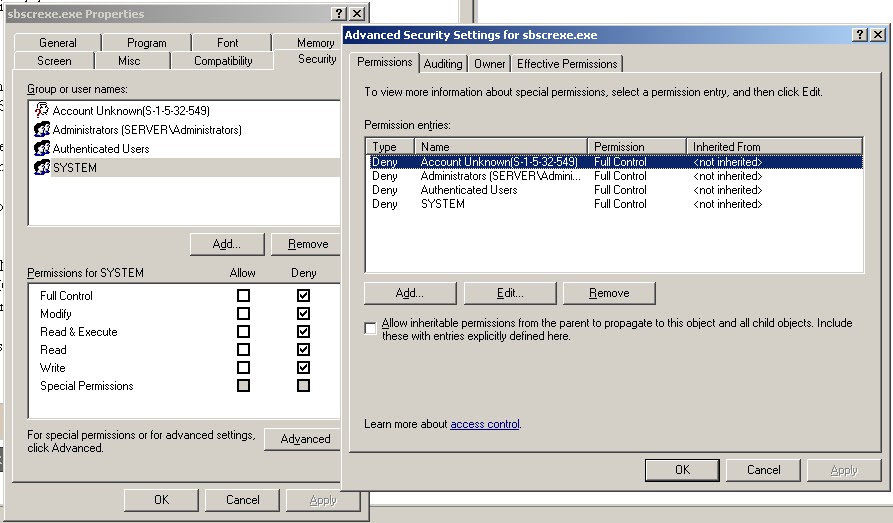The height and width of the screenshot is (523, 893).
Task: Click the Administrators group icon
Action: click(42, 129)
